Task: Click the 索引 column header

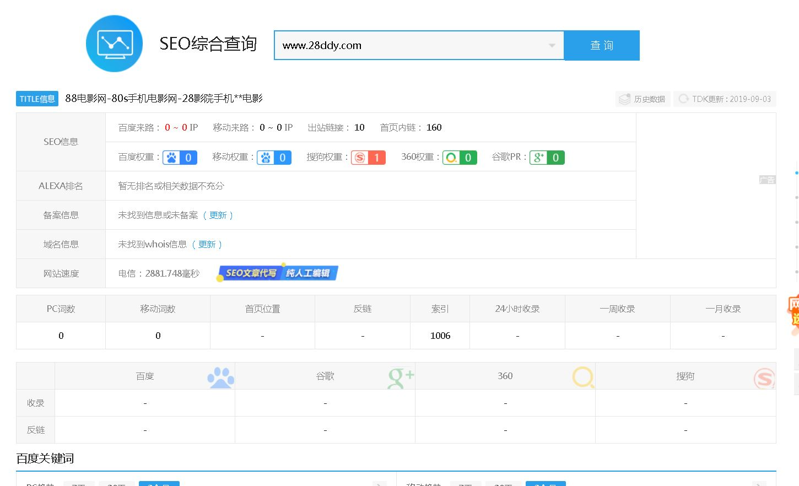Action: (x=440, y=309)
